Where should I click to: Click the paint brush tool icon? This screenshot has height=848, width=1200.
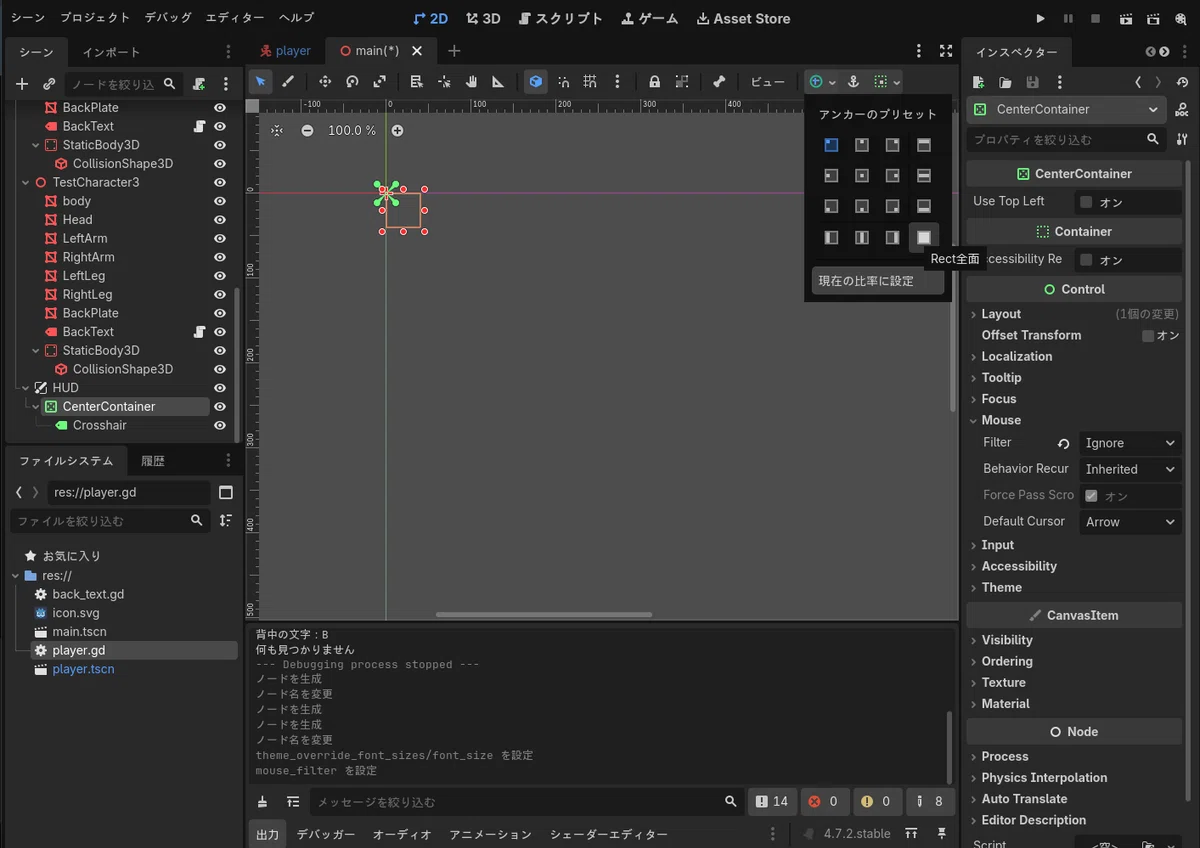pyautogui.click(x=288, y=82)
